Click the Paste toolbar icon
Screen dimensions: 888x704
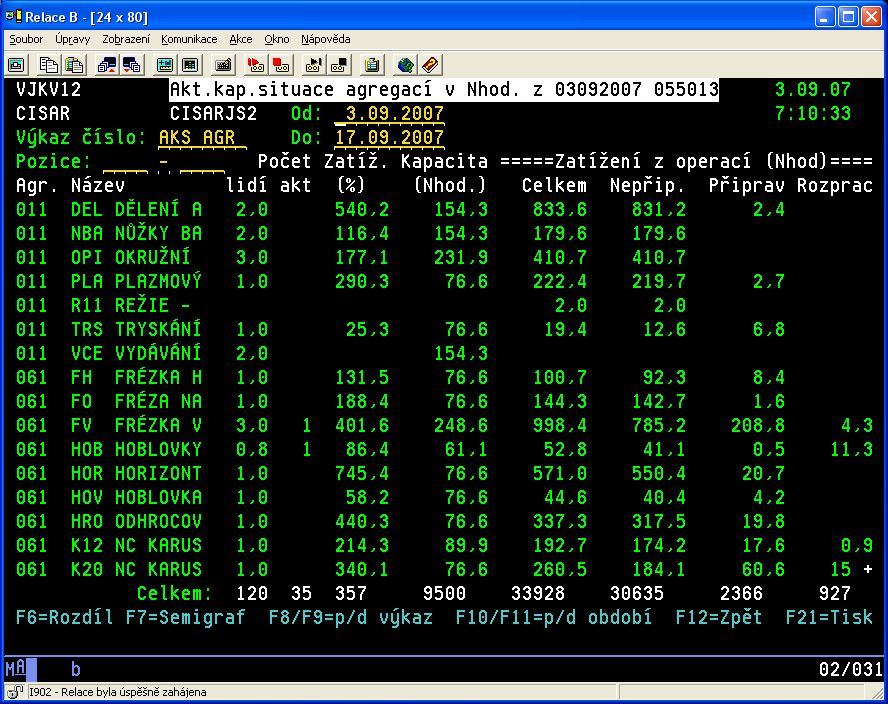[x=74, y=65]
